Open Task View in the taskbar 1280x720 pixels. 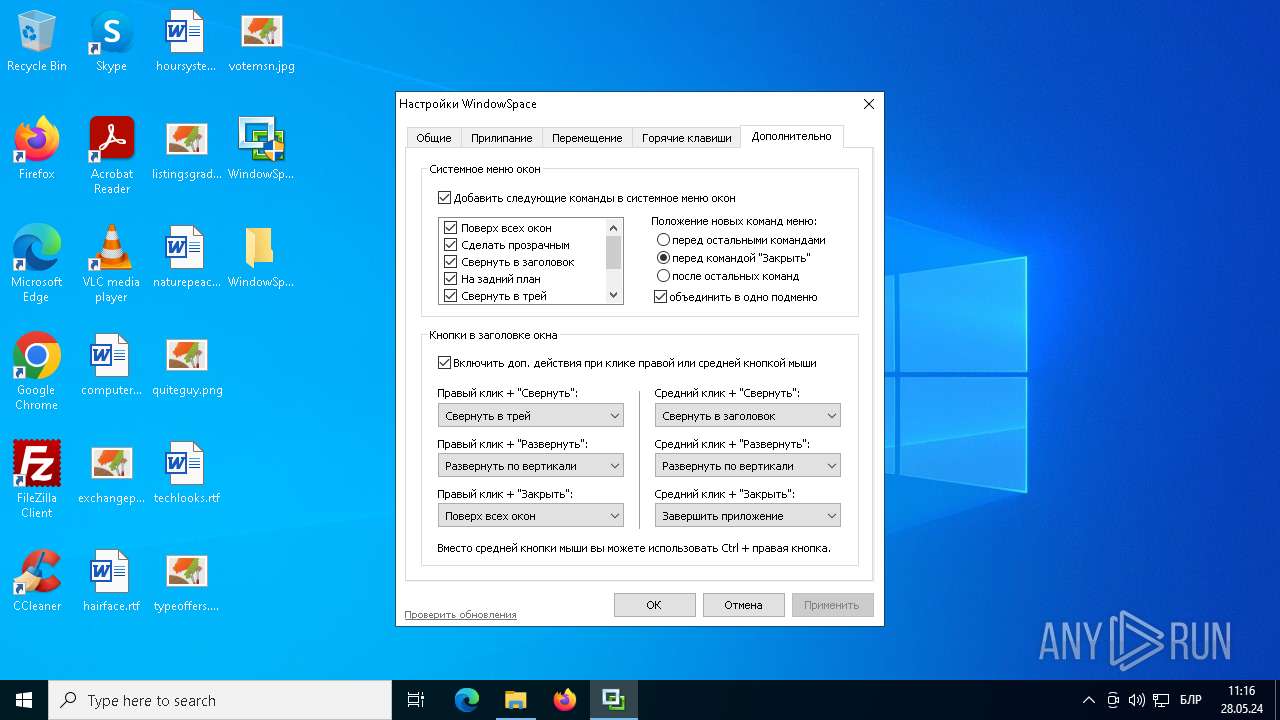[416, 700]
